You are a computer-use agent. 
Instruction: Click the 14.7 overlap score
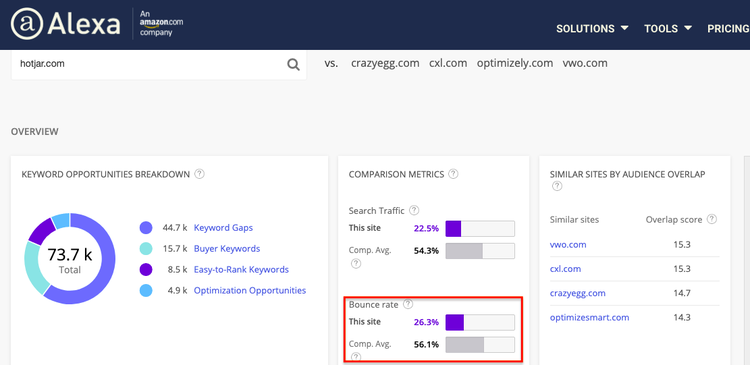(682, 293)
